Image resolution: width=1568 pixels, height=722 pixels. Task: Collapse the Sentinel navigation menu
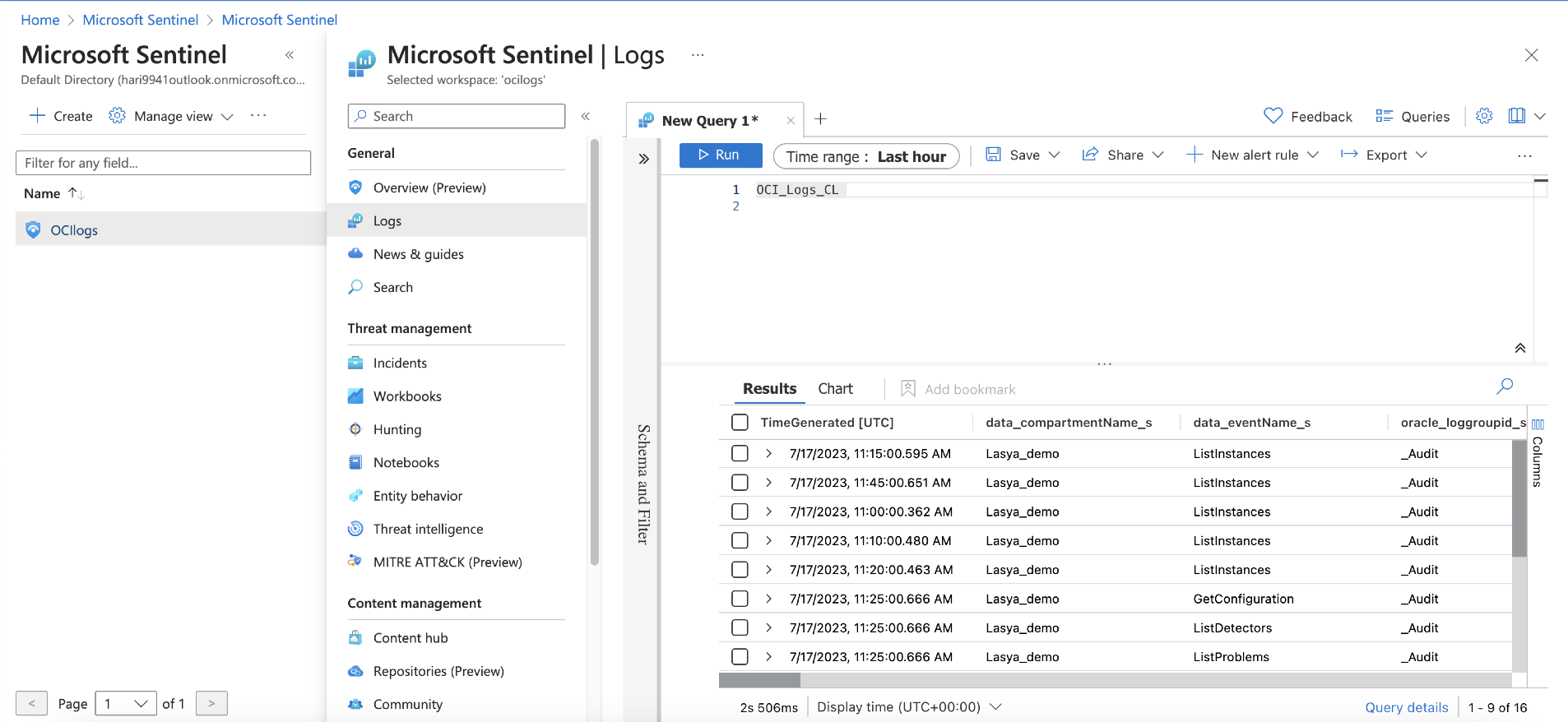586,116
